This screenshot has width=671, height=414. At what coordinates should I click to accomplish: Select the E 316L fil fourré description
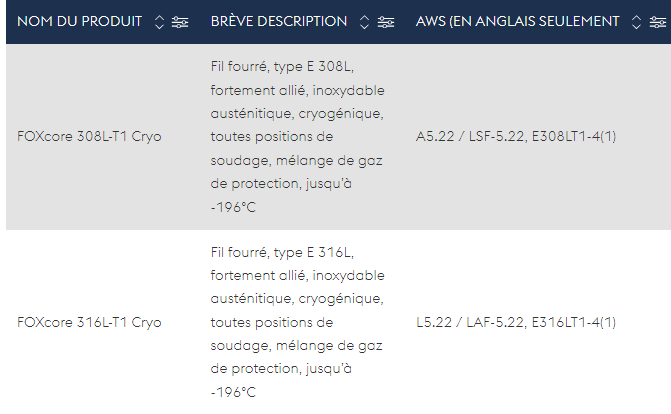click(297, 322)
